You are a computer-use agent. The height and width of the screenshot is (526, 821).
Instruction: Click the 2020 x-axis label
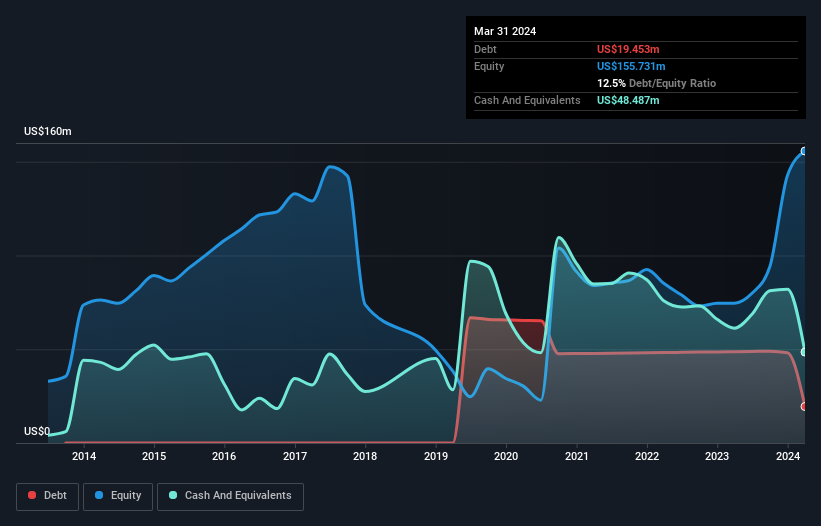coord(506,456)
